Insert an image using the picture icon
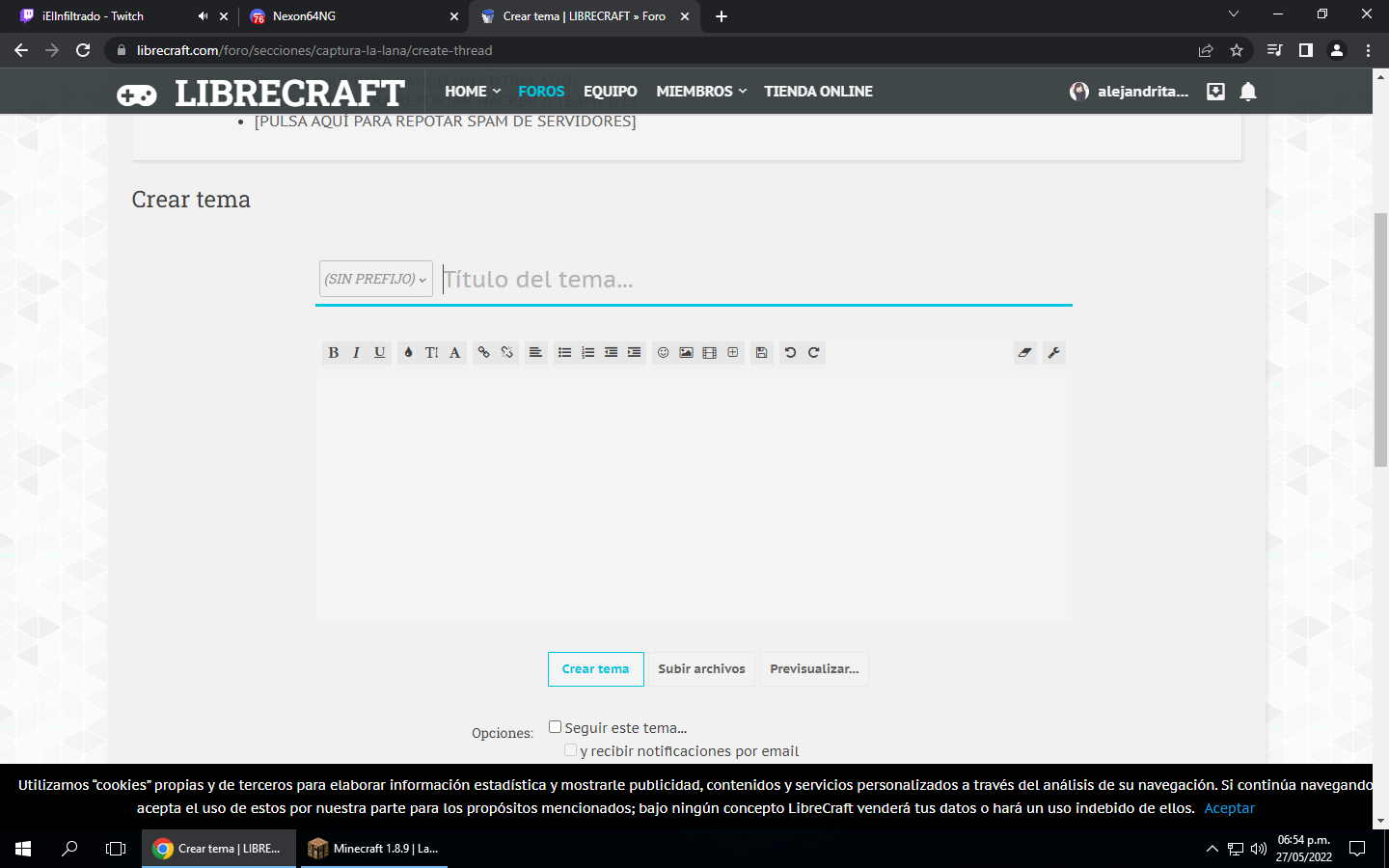Image resolution: width=1389 pixels, height=868 pixels. 686,353
